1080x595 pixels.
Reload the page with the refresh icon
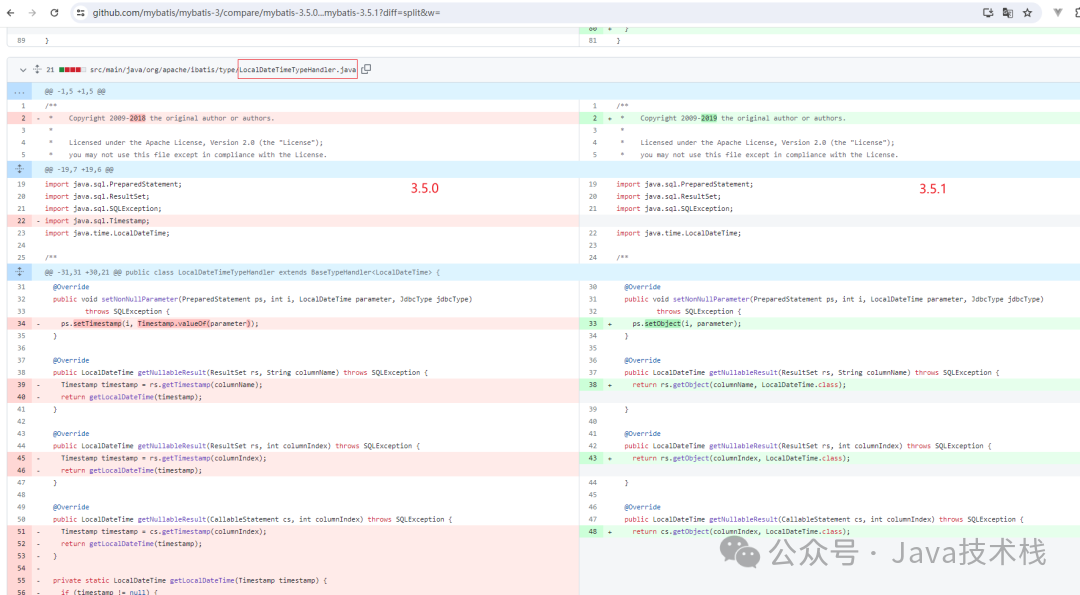pos(53,13)
